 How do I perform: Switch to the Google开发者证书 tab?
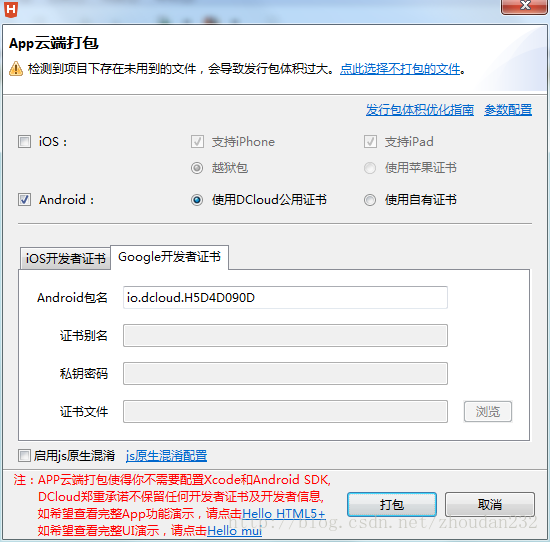[169, 257]
